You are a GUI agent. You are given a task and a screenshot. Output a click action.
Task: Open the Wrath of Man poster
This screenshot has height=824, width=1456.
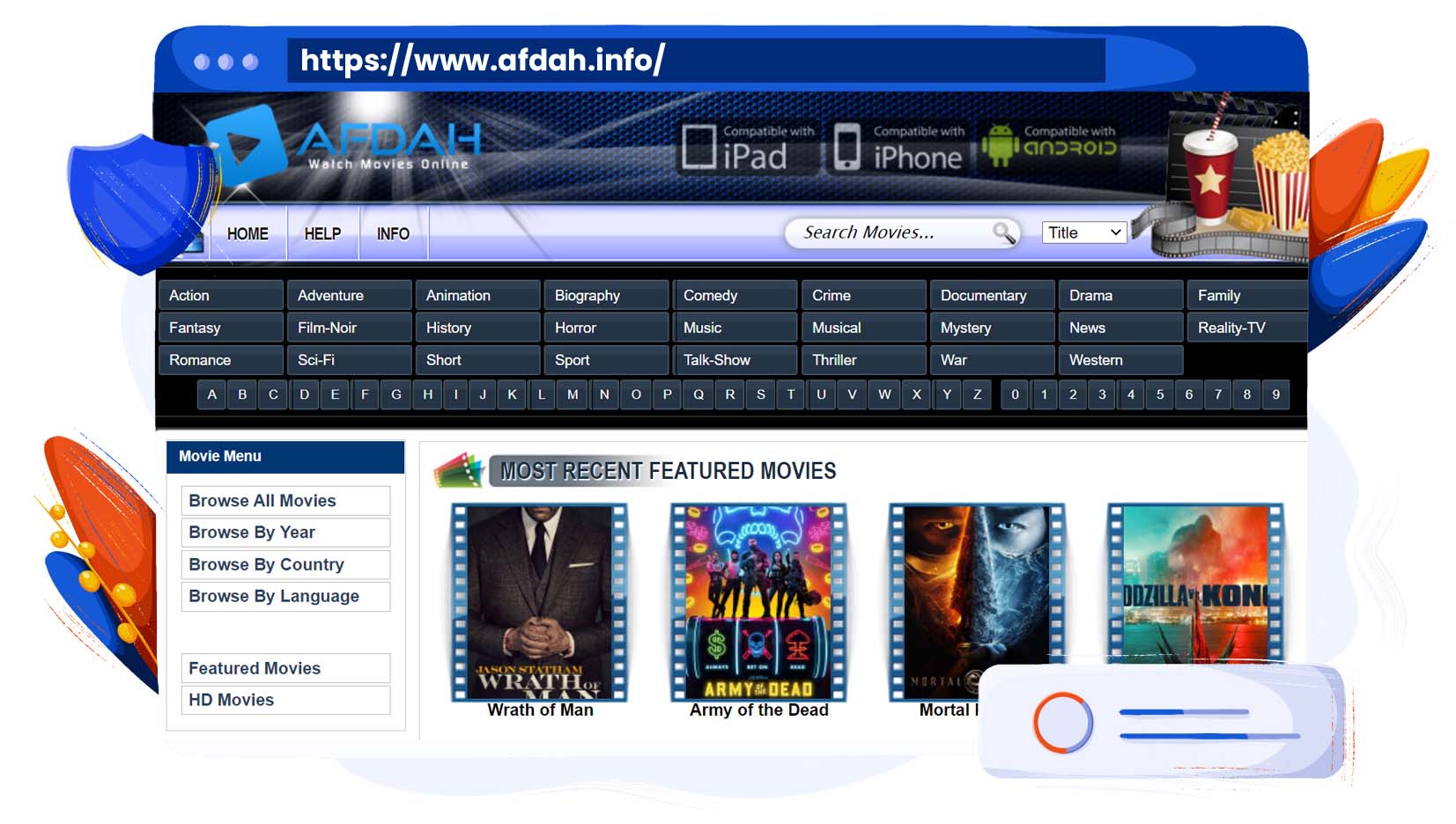[x=539, y=602]
